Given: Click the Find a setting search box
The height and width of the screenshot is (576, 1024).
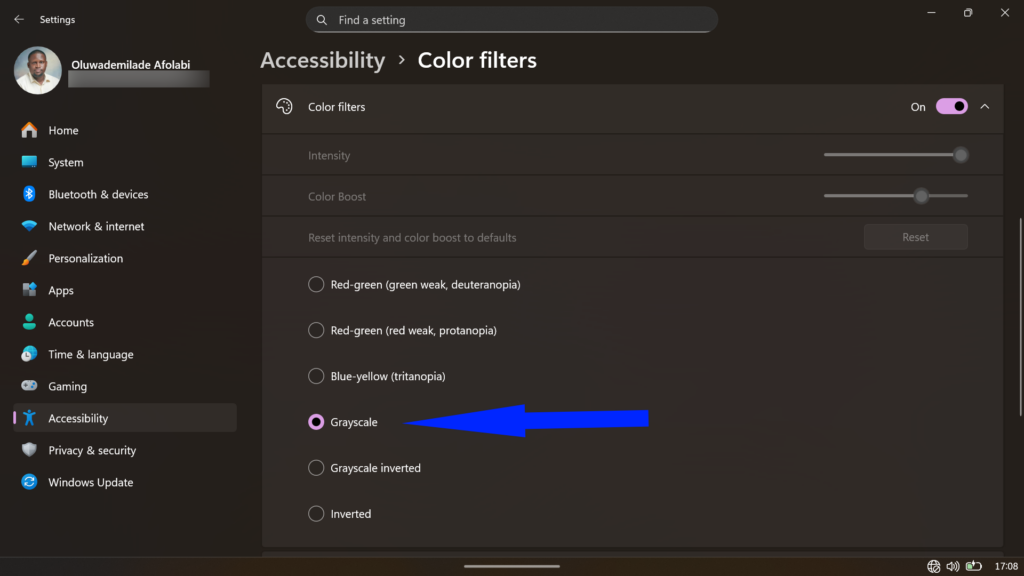Looking at the screenshot, I should coord(511,19).
